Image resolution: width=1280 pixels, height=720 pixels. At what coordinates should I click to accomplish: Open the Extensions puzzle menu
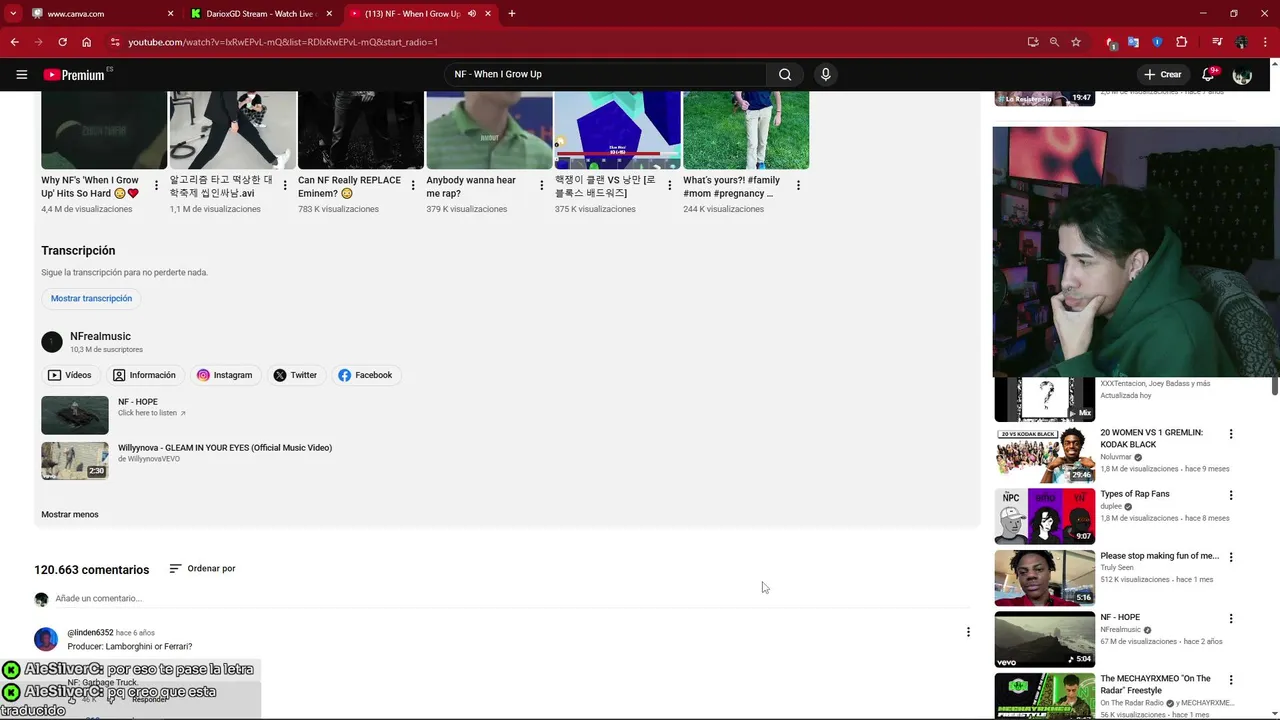pyautogui.click(x=1181, y=42)
